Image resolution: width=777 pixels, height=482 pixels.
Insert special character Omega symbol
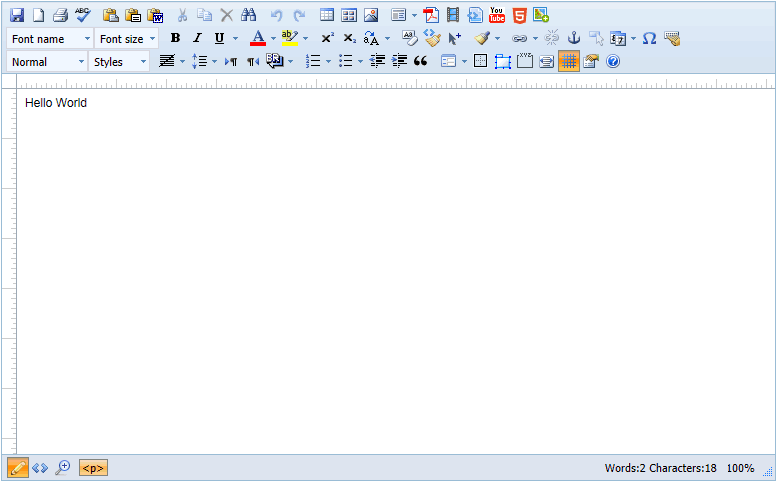click(x=649, y=38)
